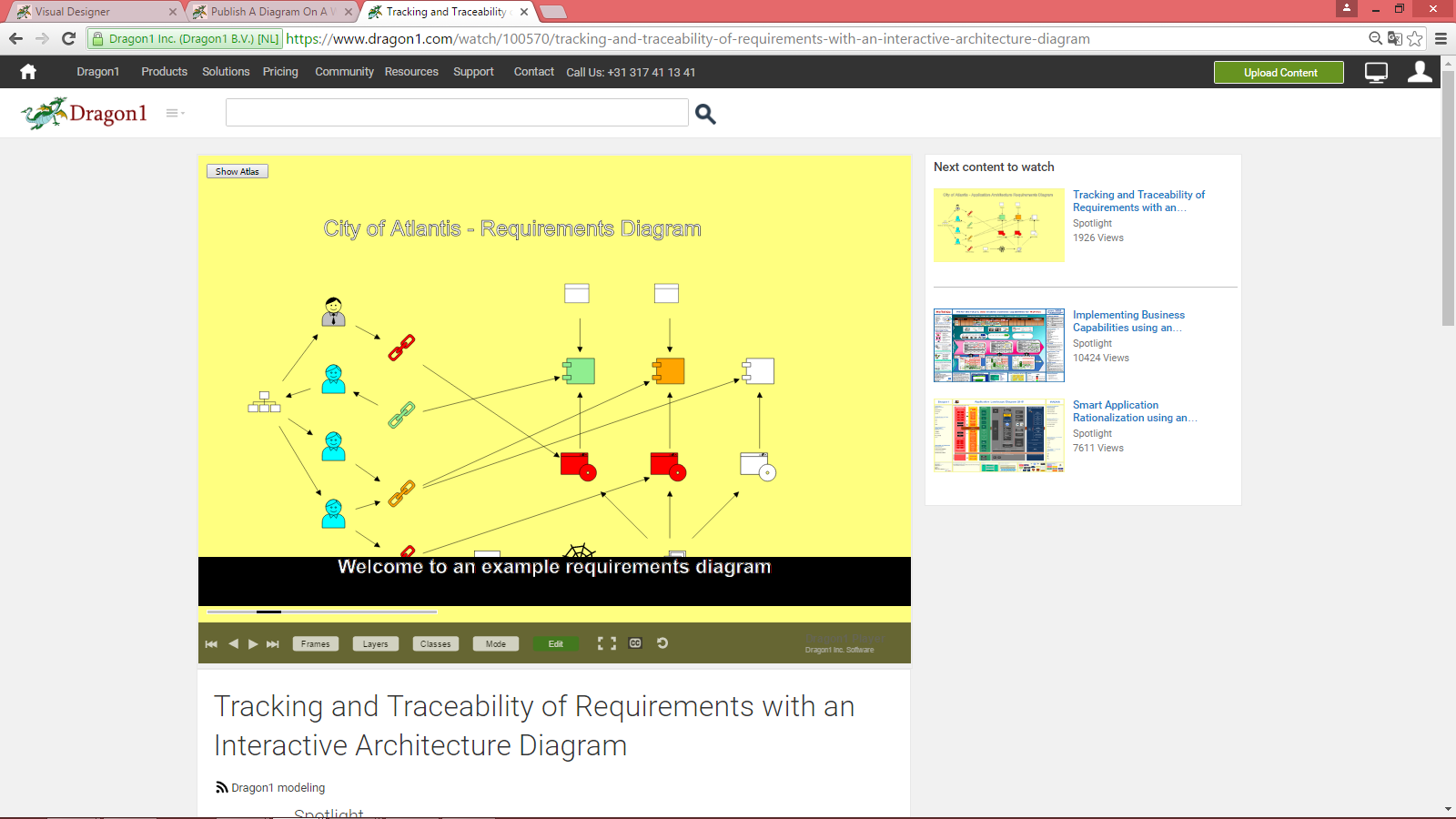This screenshot has height=819, width=1456.
Task: Click the translate page icon
Action: pos(1394,38)
